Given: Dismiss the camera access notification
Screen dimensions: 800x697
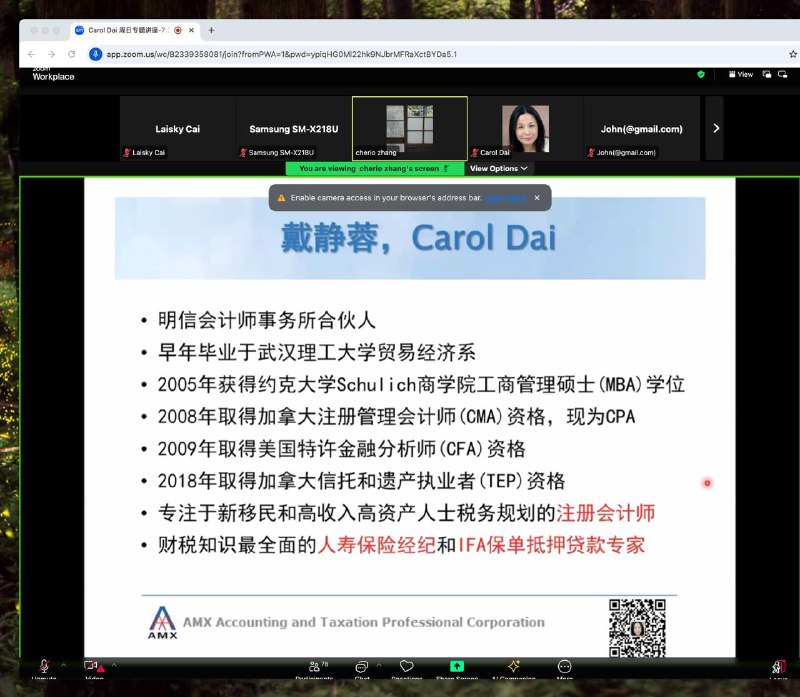Looking at the screenshot, I should pyautogui.click(x=536, y=198).
